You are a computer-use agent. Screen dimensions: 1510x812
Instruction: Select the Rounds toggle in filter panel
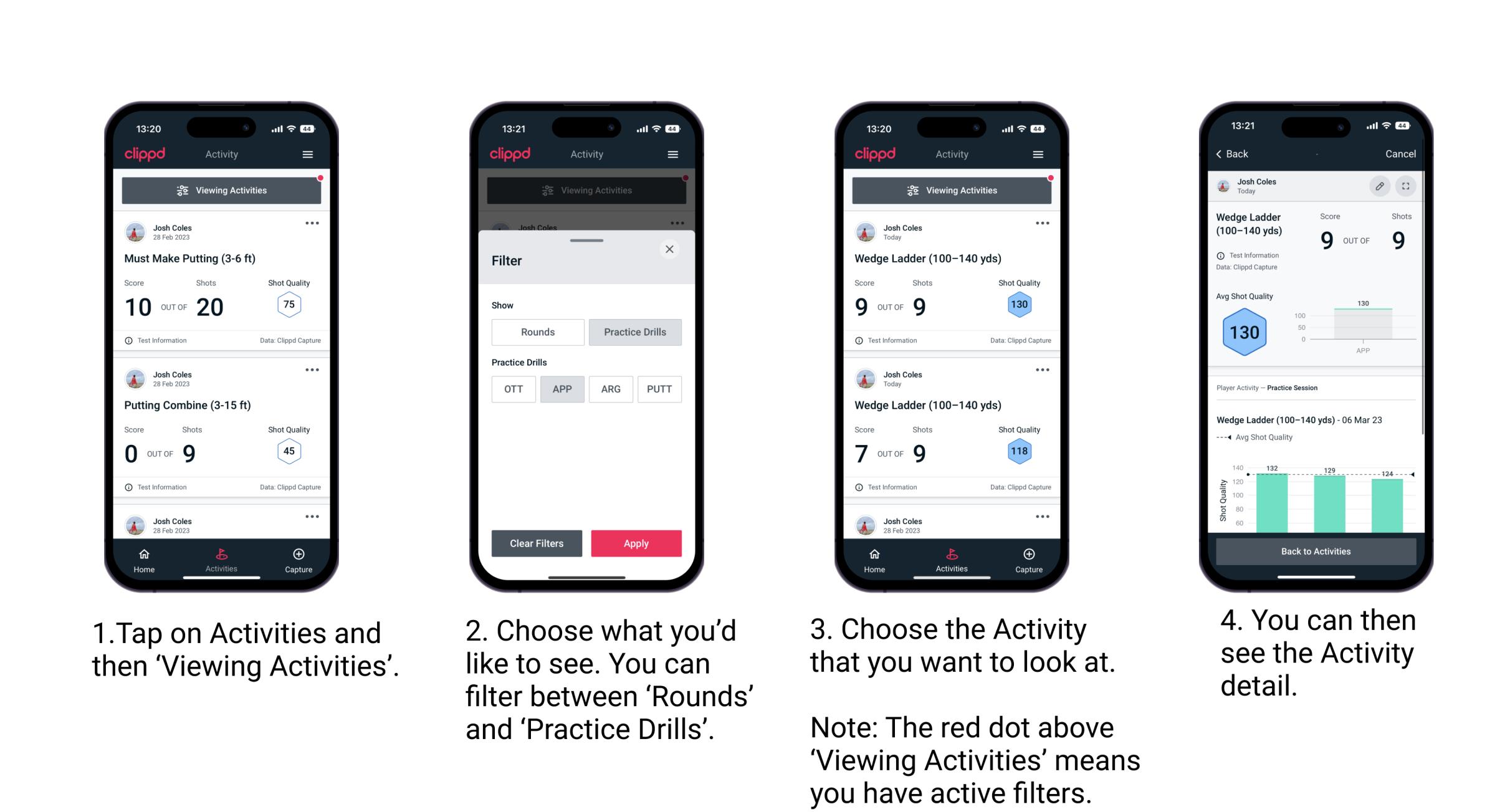click(x=536, y=332)
